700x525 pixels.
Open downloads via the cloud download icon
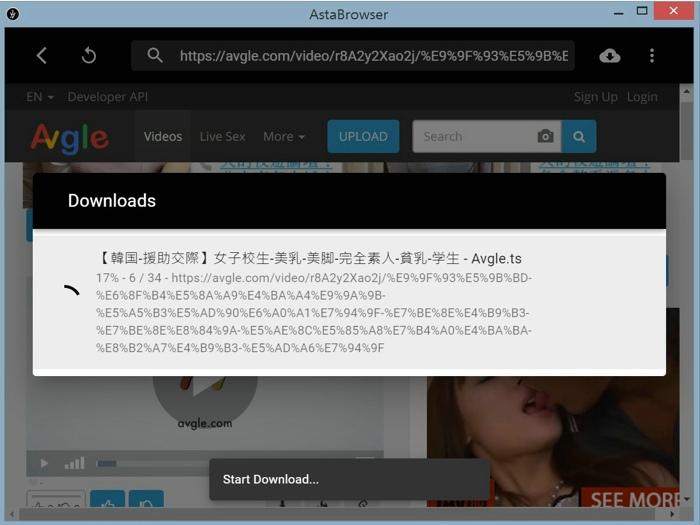coord(609,56)
